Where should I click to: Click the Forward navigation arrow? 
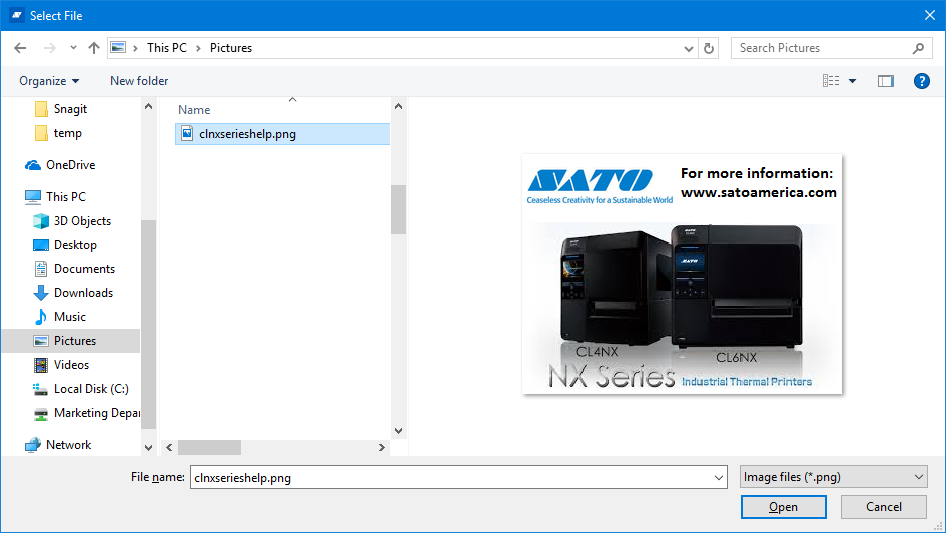tap(49, 48)
